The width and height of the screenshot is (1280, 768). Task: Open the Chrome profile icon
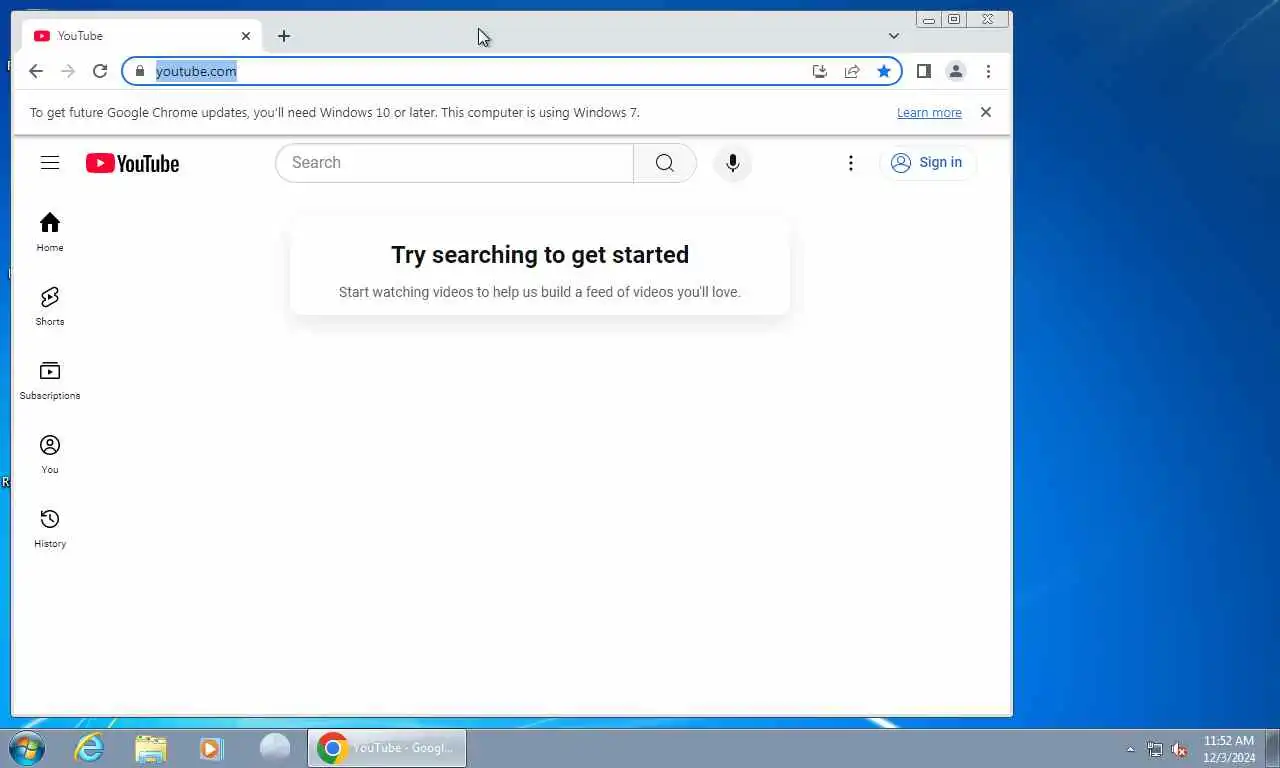[956, 71]
